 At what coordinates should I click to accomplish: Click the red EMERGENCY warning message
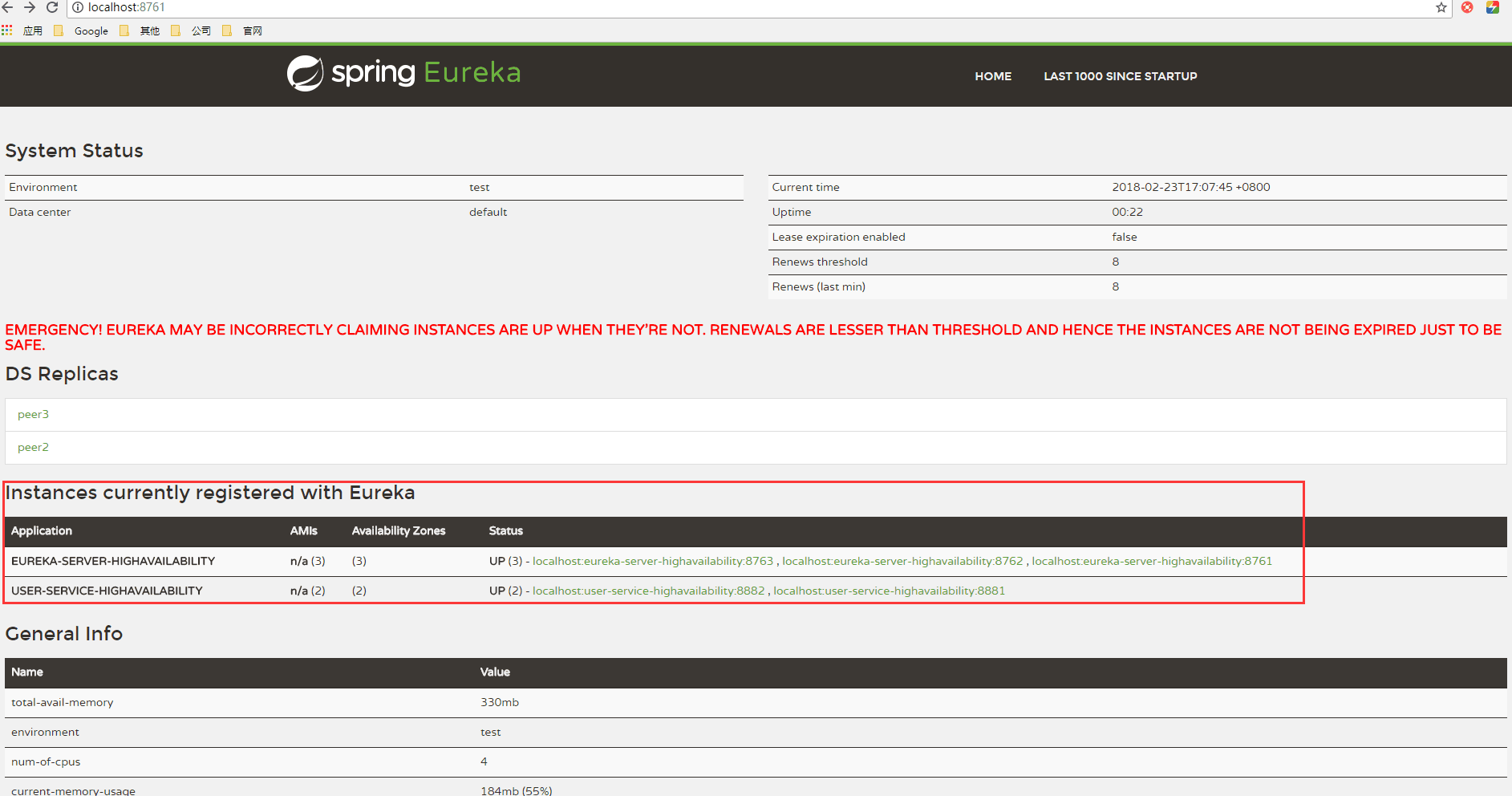[753, 337]
